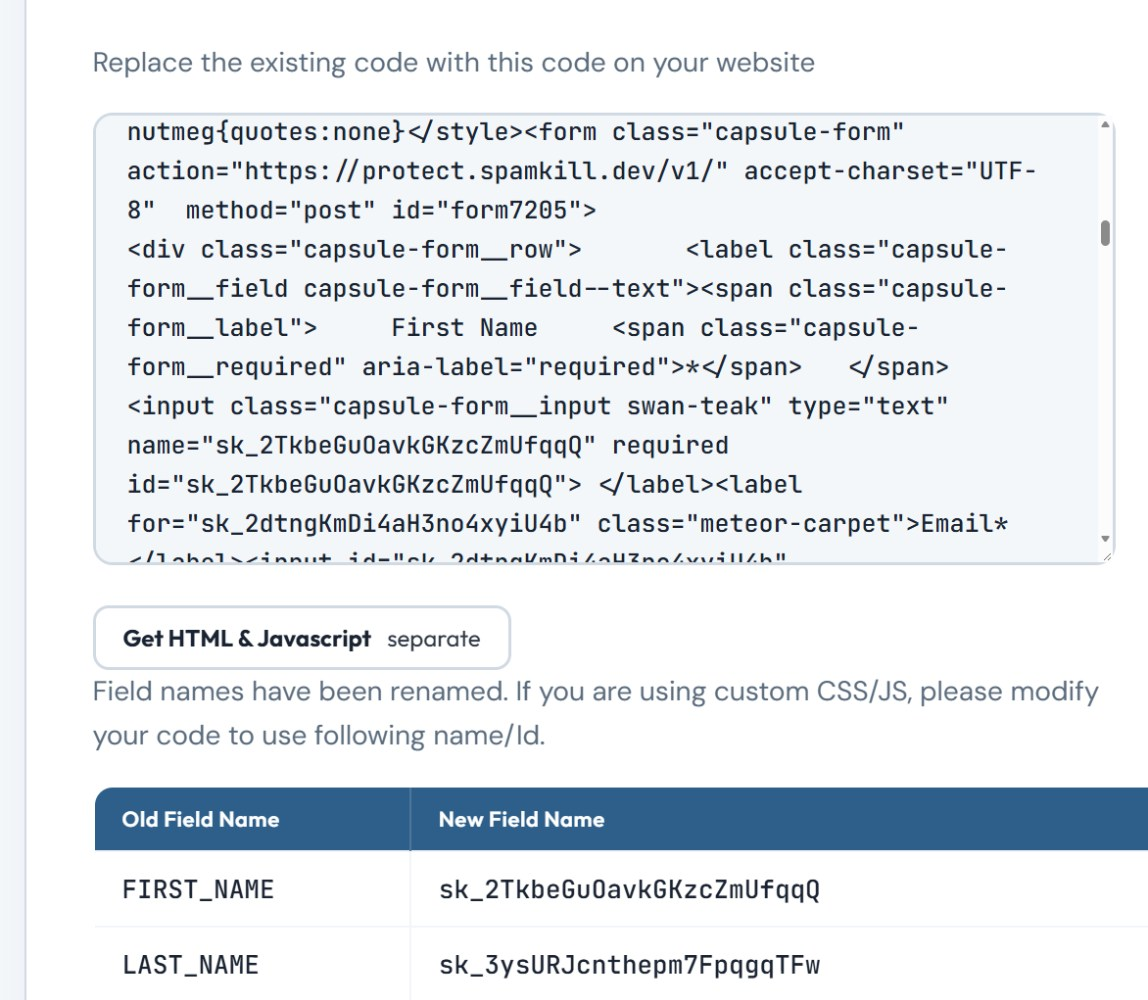Select the LAST_NAME table cell
Viewport: 1148px width, 1000px height.
point(252,964)
